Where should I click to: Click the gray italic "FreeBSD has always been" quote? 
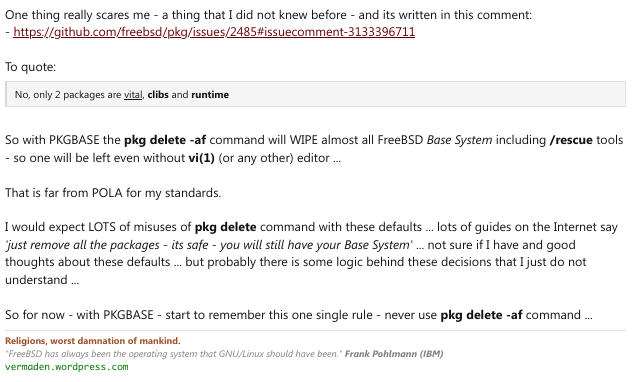pos(174,354)
